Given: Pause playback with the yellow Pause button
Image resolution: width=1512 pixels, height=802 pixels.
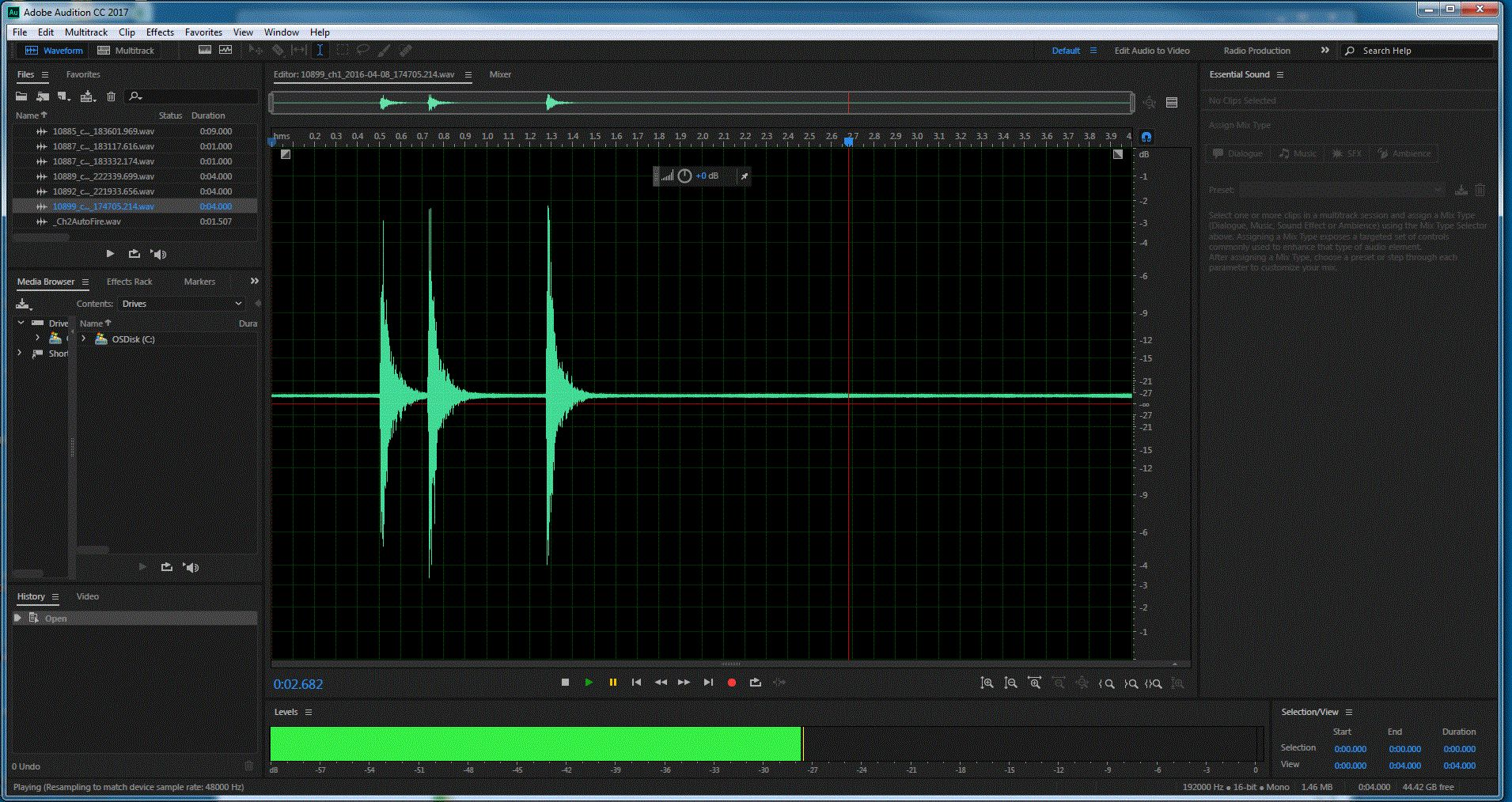Looking at the screenshot, I should [x=612, y=683].
